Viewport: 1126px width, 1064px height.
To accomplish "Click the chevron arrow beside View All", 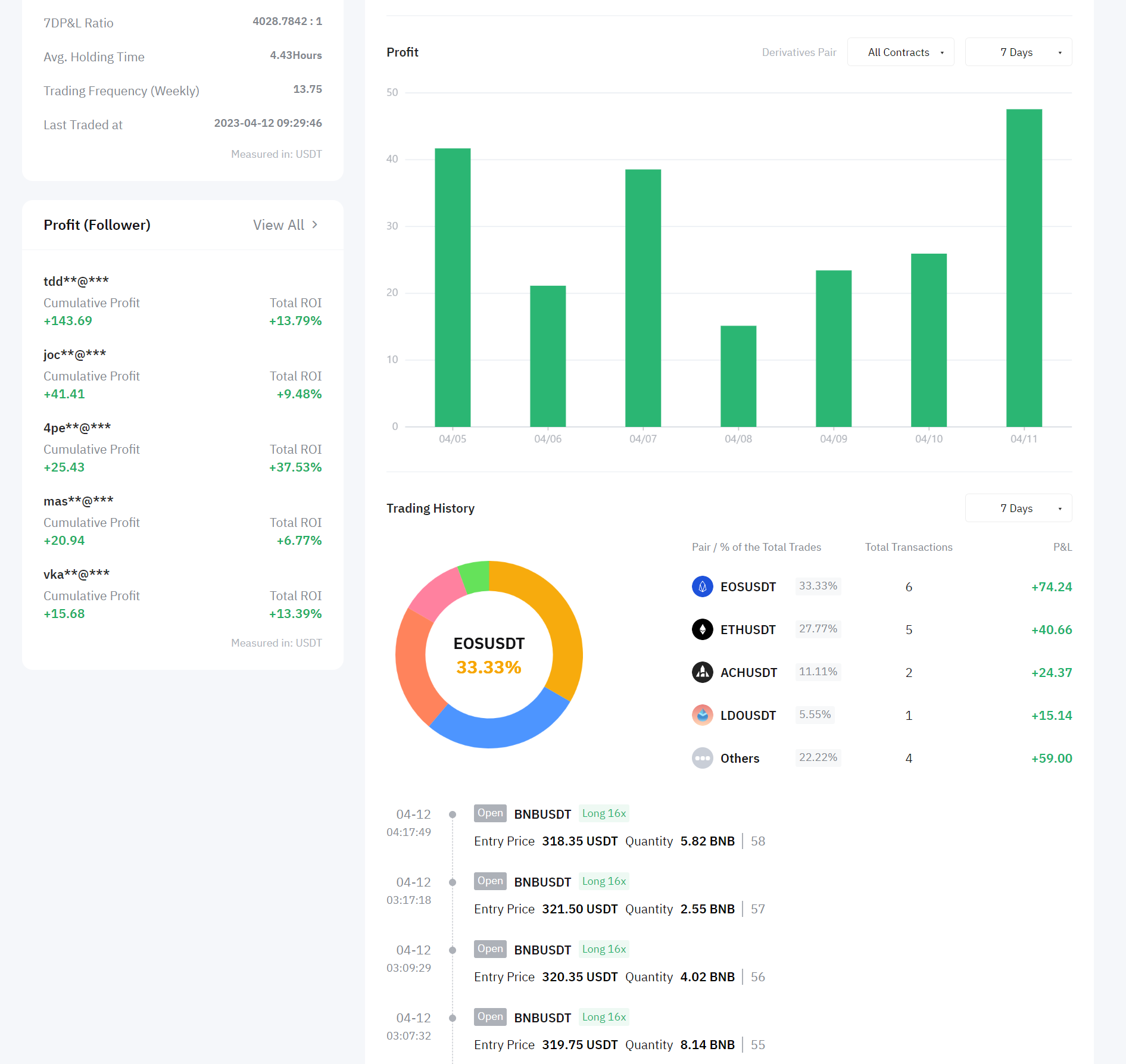I will coord(315,224).
